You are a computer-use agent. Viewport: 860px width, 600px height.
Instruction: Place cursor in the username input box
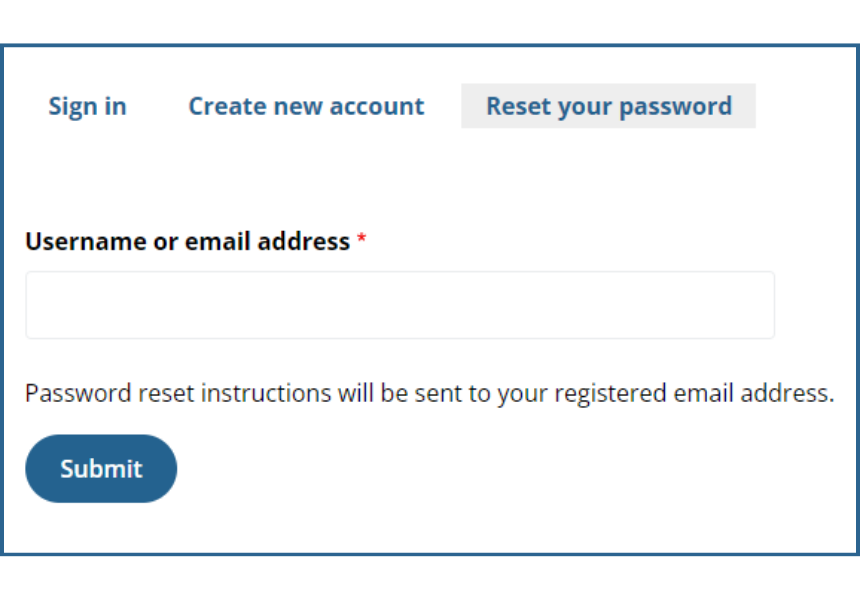(x=400, y=305)
